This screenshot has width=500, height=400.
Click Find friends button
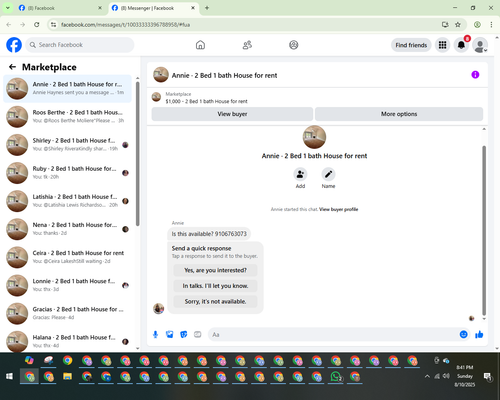click(x=411, y=45)
